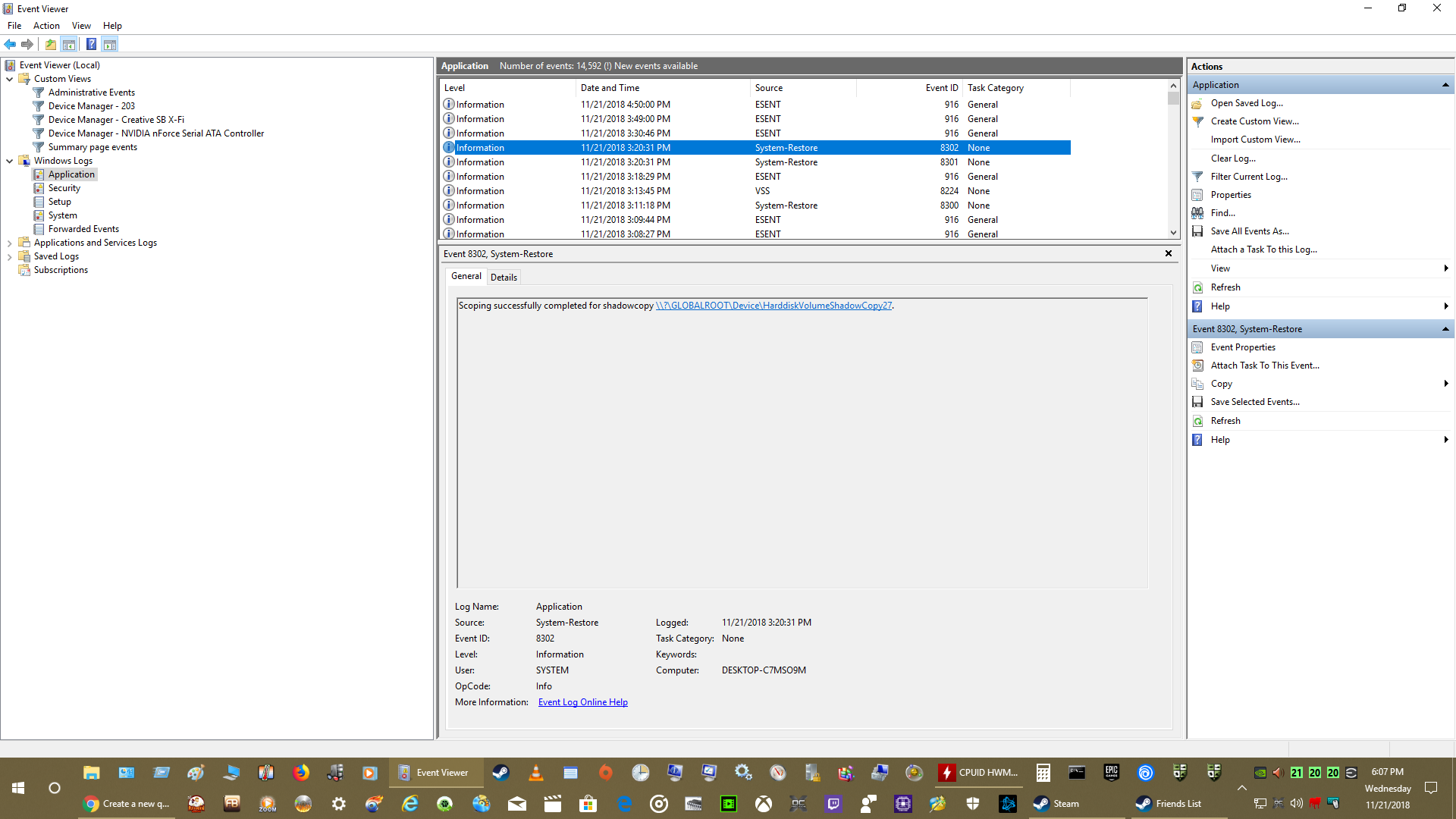Select System log in tree

[63, 215]
